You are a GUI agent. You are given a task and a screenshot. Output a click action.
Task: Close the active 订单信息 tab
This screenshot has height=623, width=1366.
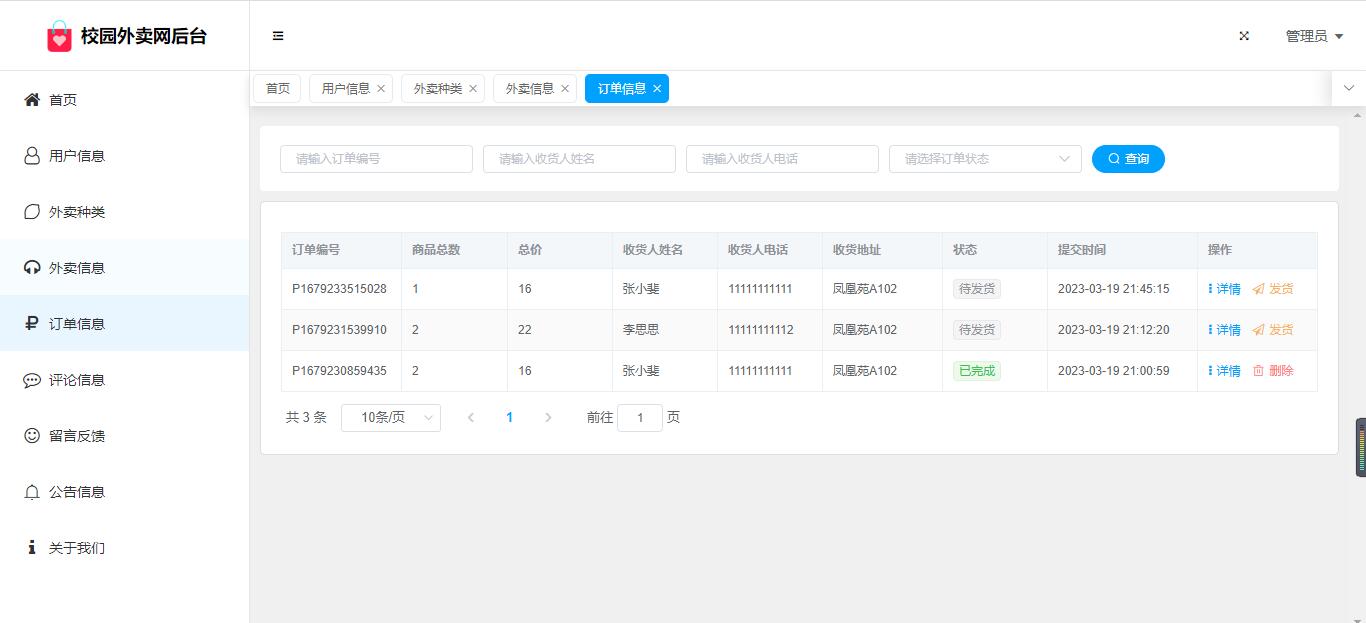(x=657, y=89)
